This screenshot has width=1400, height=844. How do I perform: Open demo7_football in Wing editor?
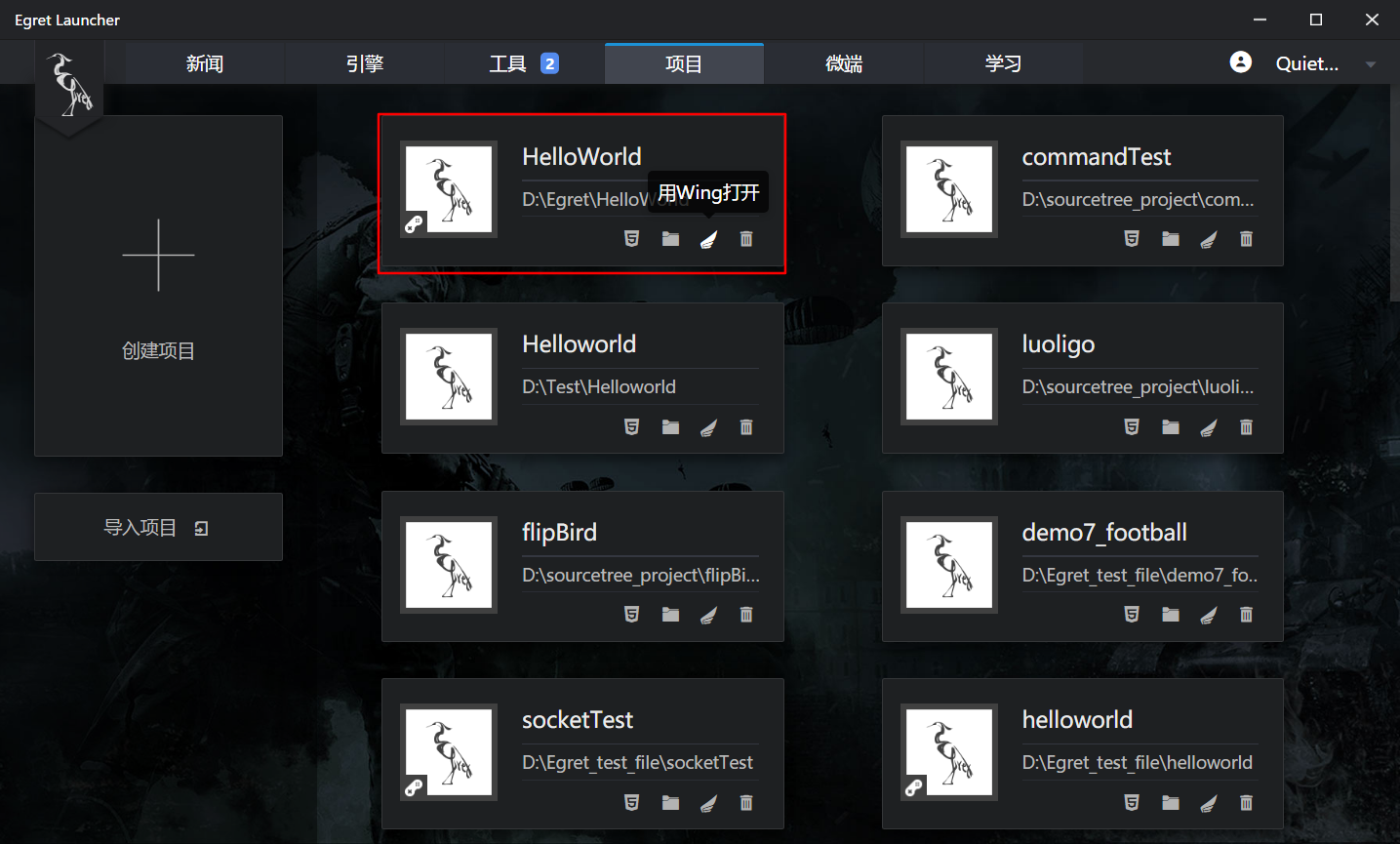pos(1209,615)
